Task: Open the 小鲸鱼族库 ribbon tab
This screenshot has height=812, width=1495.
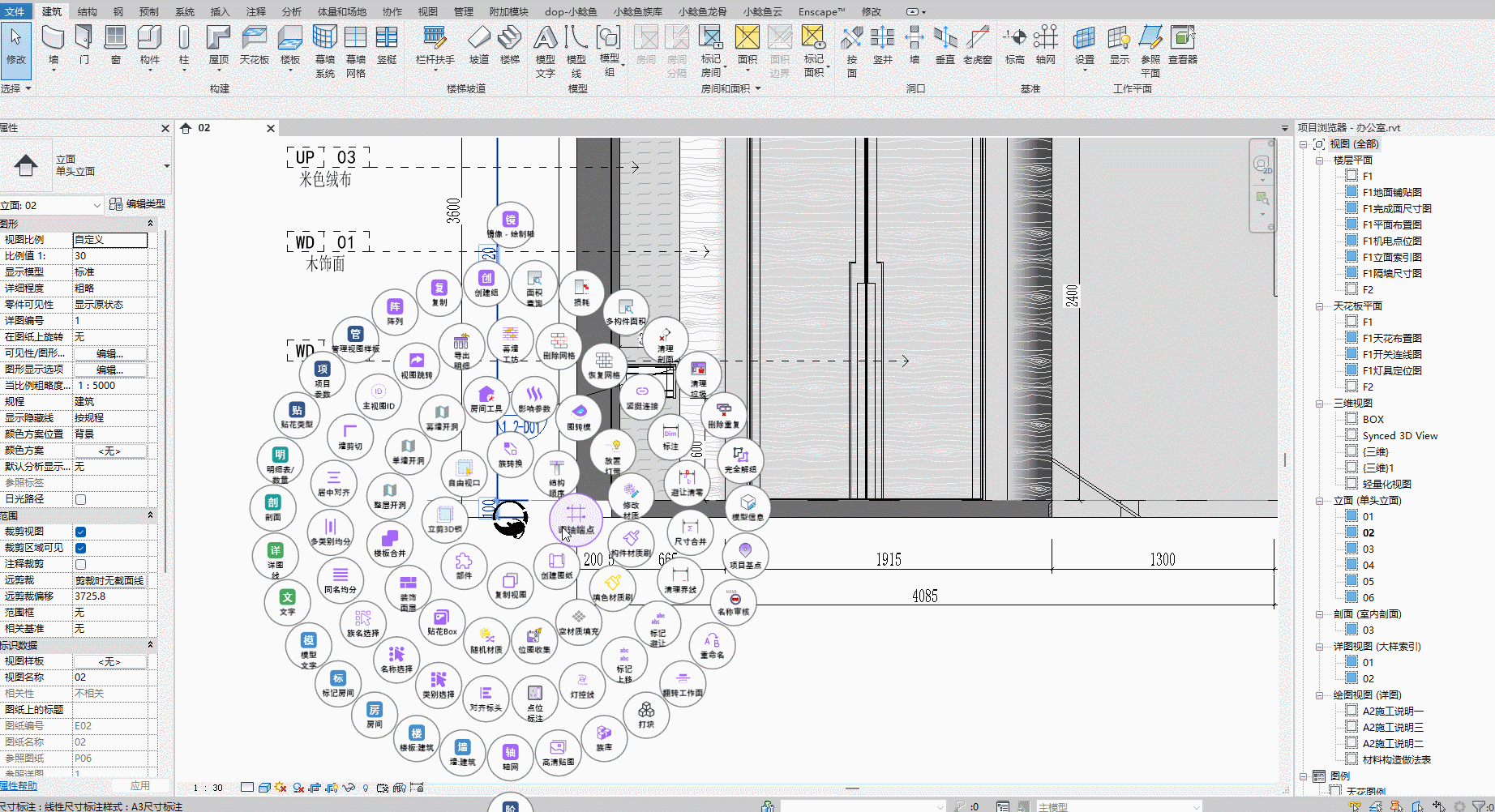Action: tap(638, 11)
